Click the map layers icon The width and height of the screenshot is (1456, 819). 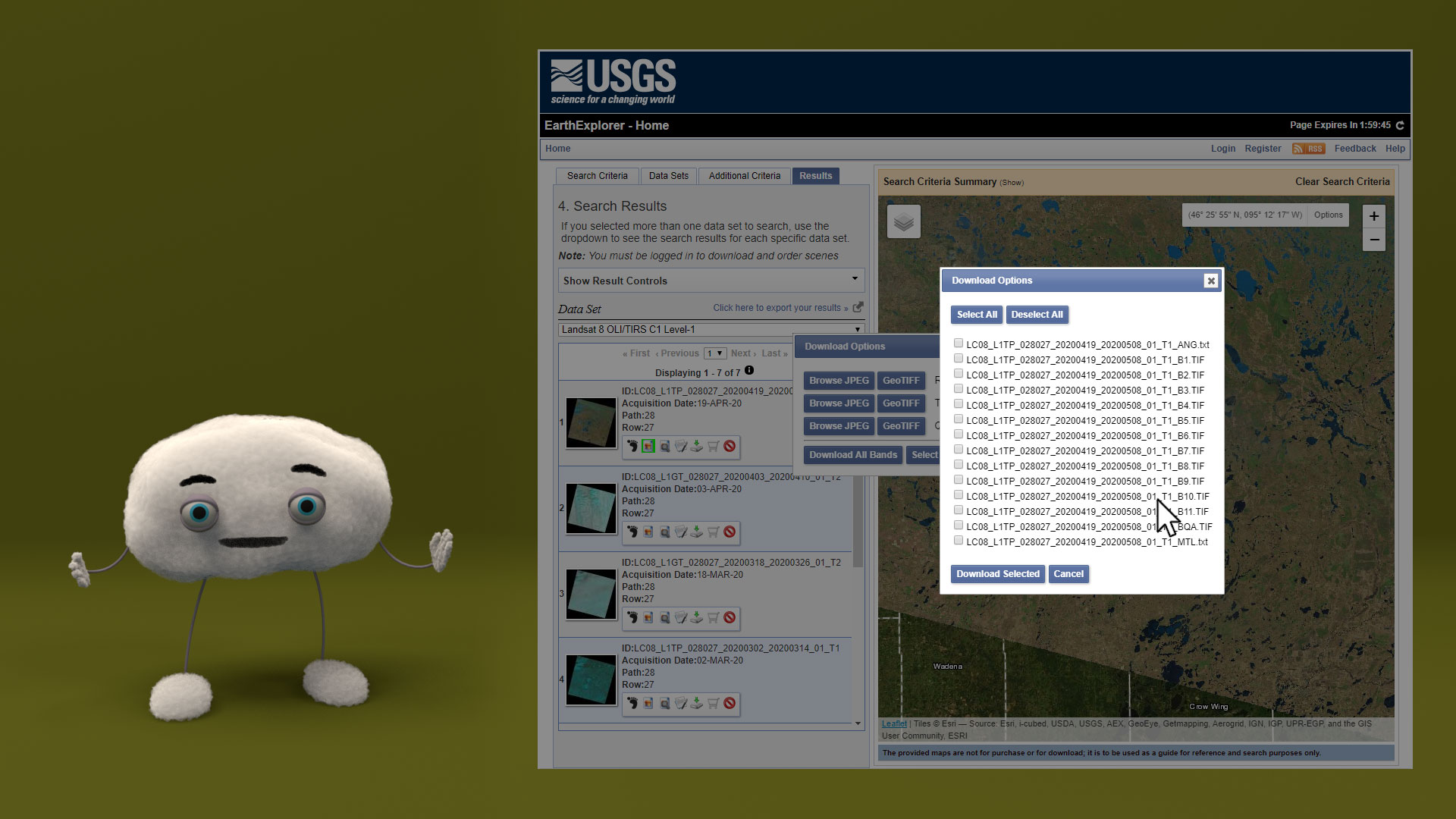(x=903, y=222)
